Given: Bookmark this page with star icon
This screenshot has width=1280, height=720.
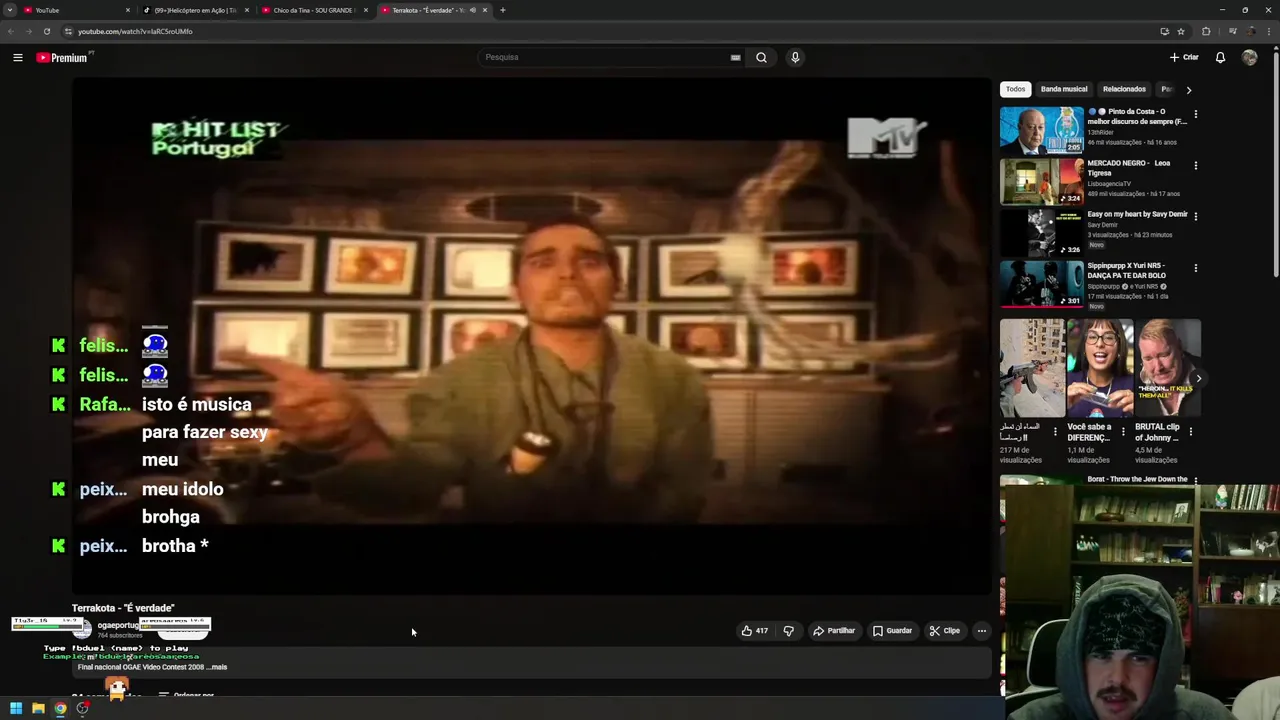Looking at the screenshot, I should coord(1181,31).
